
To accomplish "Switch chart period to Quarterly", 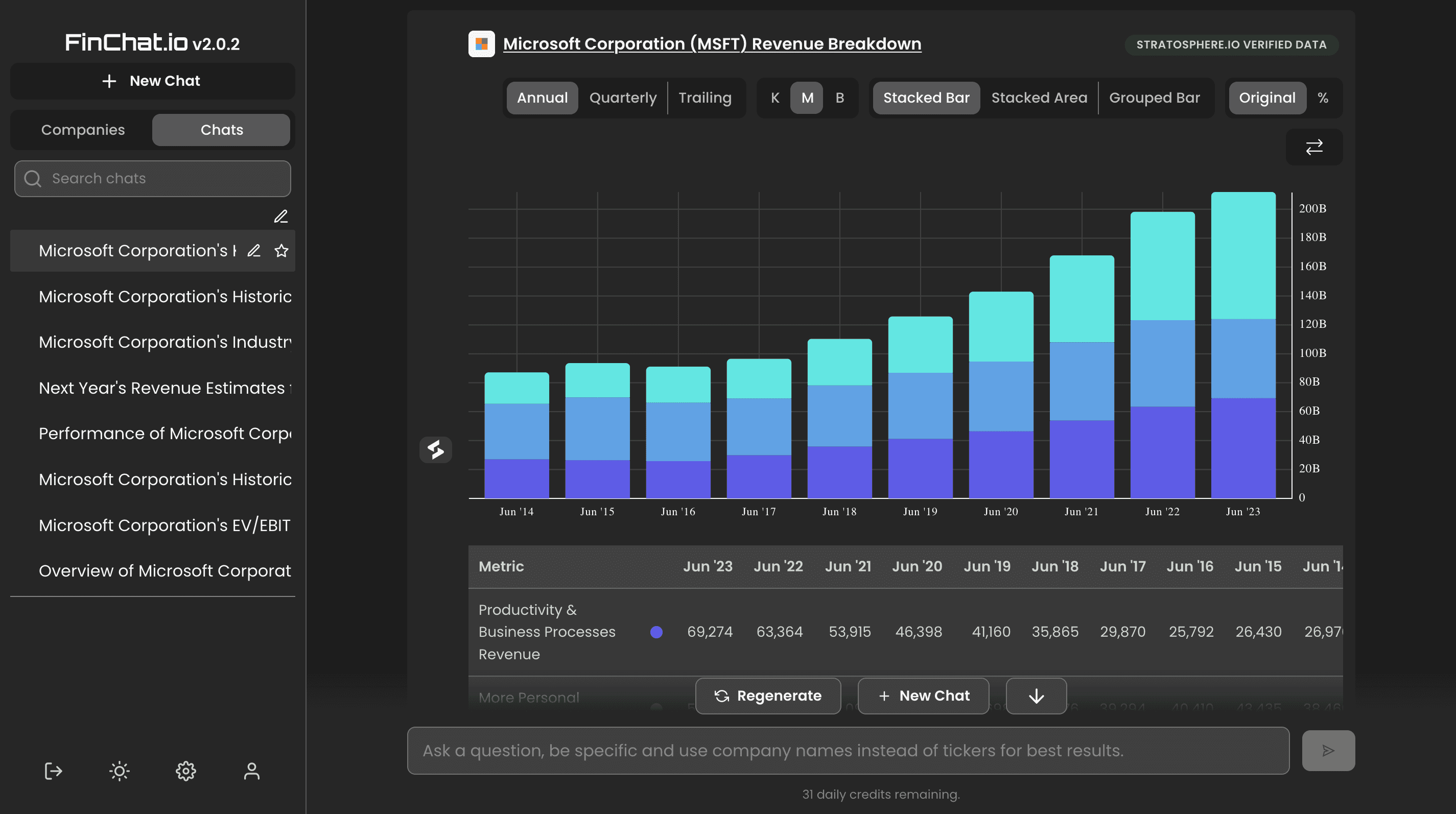I will 622,98.
